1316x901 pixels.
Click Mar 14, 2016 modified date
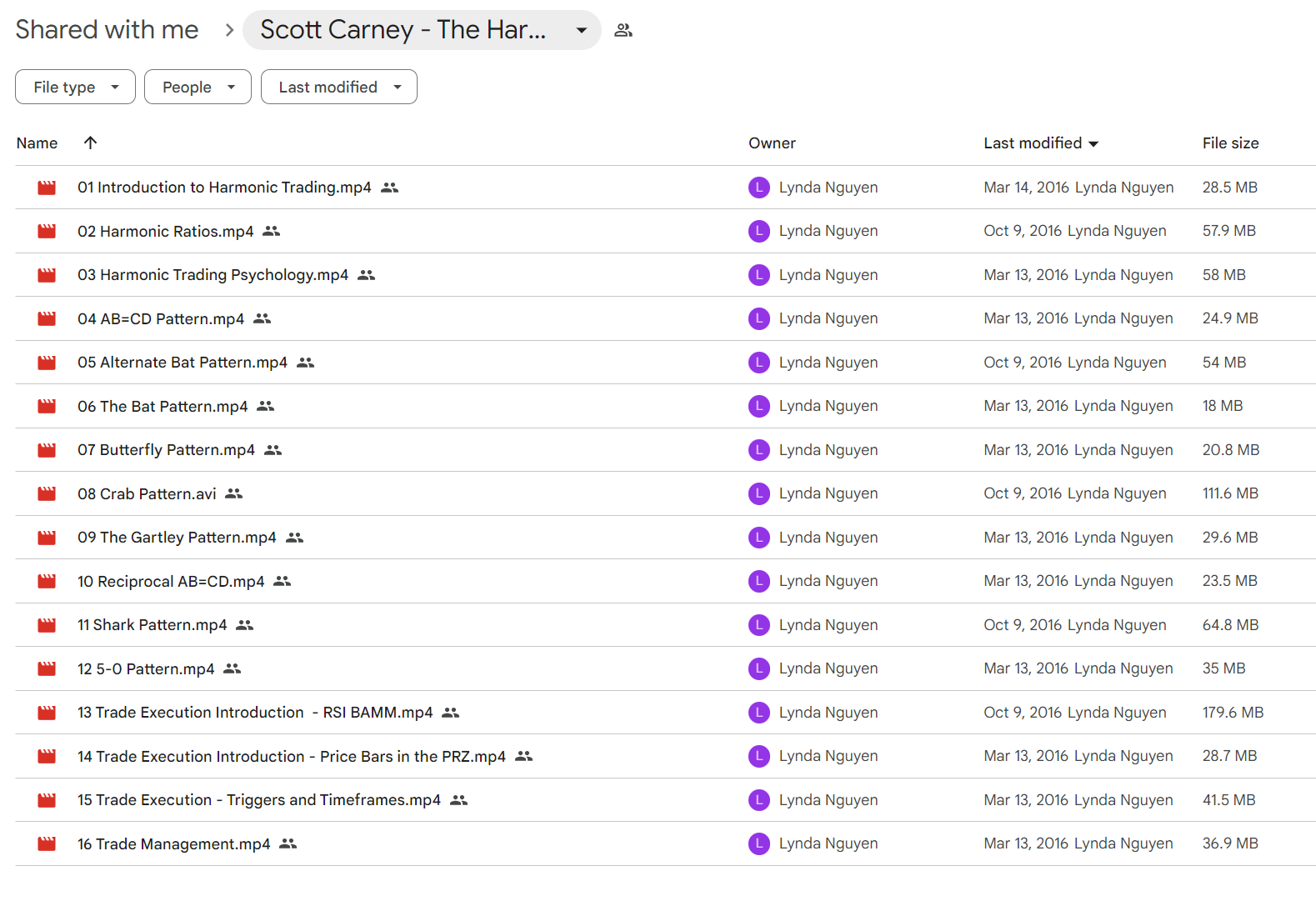click(x=1026, y=188)
